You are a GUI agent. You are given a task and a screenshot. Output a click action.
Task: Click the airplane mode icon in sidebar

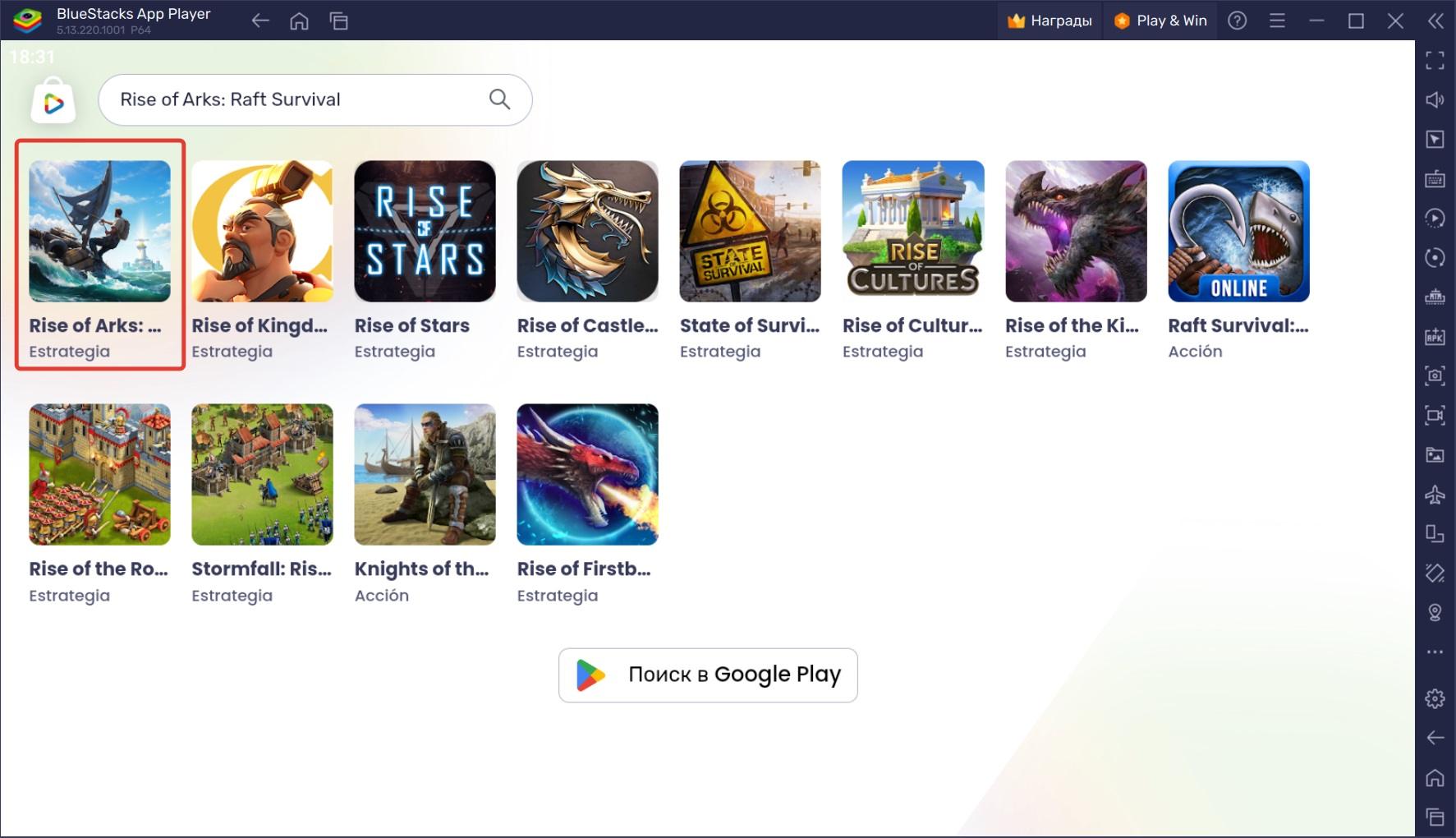(x=1435, y=494)
